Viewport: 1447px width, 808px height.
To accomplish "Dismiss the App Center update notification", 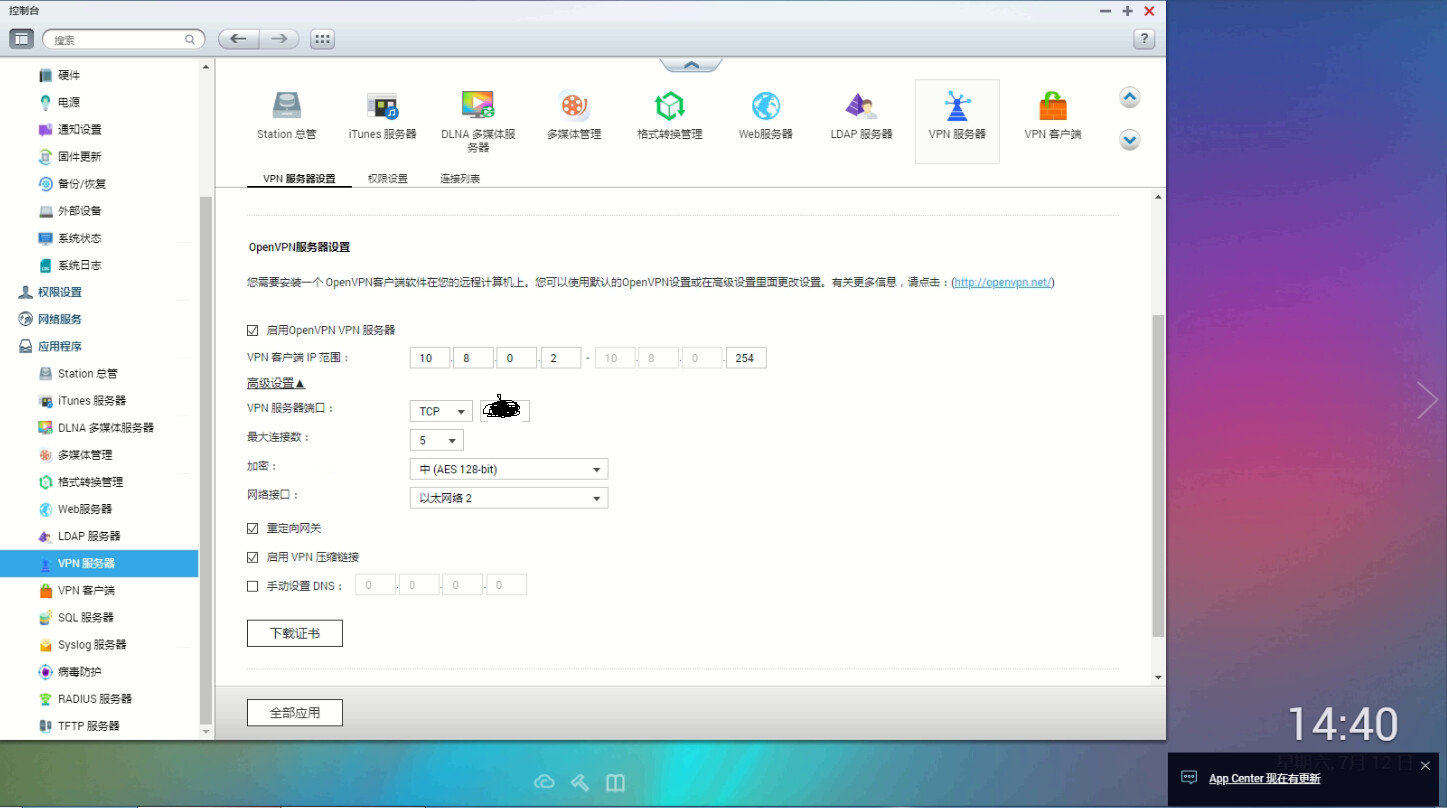I will tap(1425, 766).
